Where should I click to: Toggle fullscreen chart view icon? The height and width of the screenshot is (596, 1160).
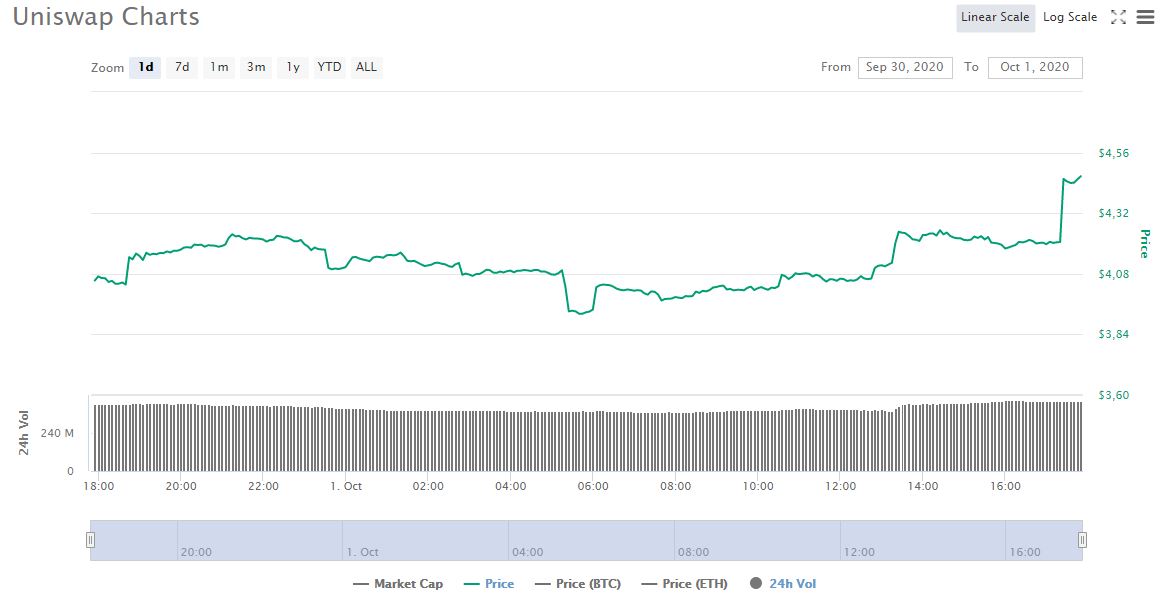(x=1118, y=17)
